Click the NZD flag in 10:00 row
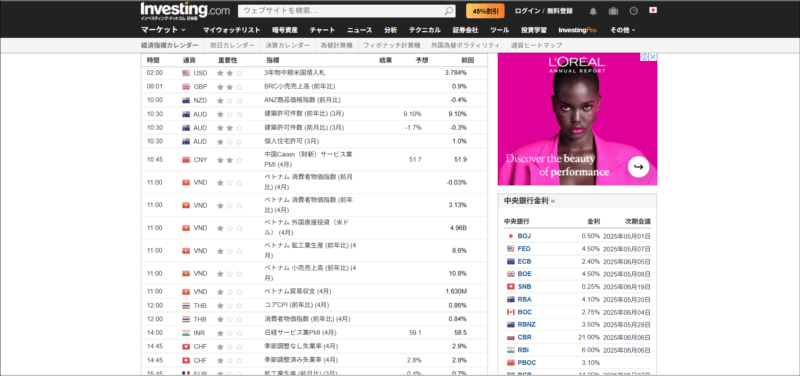The width and height of the screenshot is (800, 376). click(186, 101)
